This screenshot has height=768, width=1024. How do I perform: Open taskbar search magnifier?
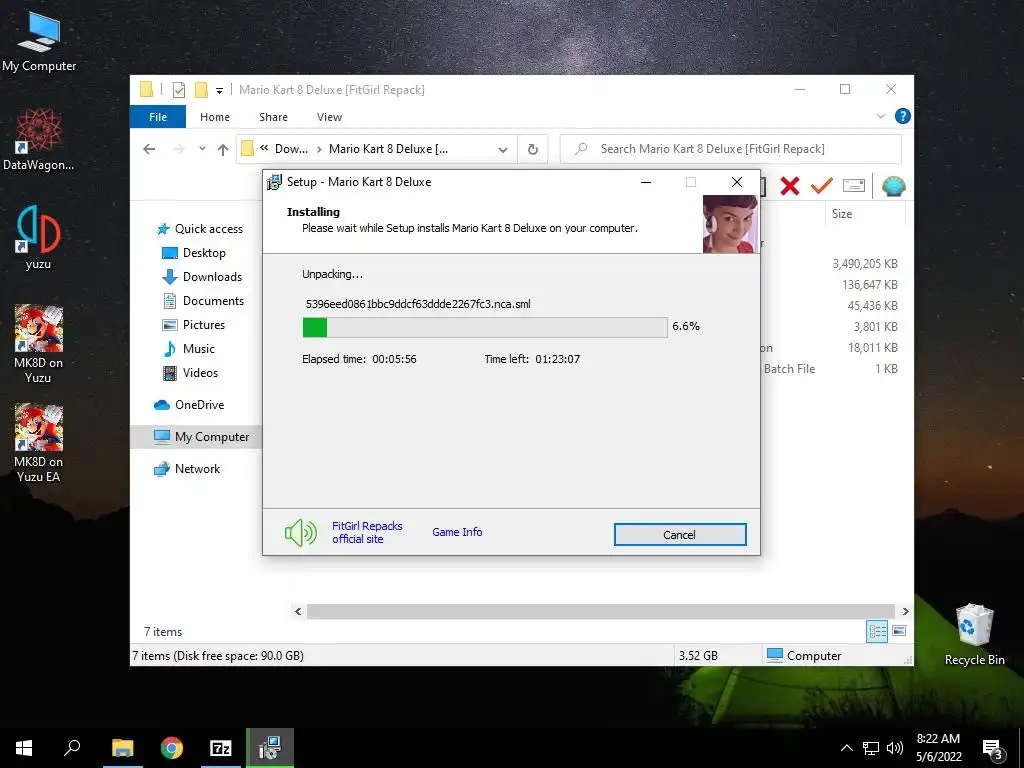(x=72, y=748)
